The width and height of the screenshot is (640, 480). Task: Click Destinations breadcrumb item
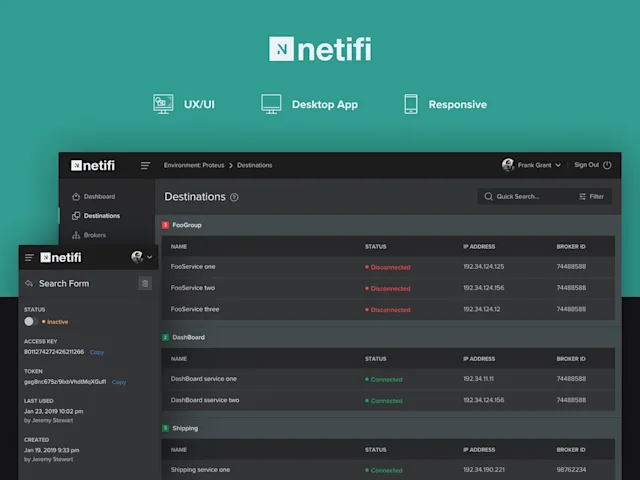tap(255, 165)
